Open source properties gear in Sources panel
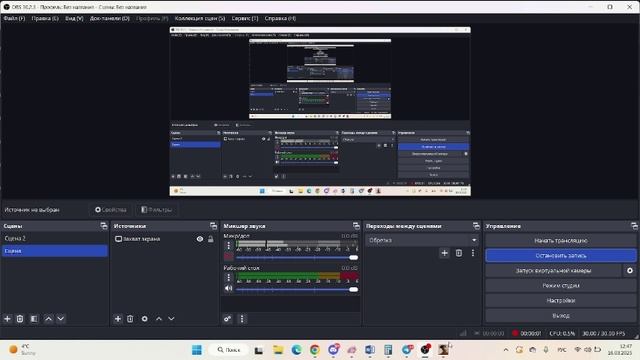640x360 pixels. click(x=144, y=319)
